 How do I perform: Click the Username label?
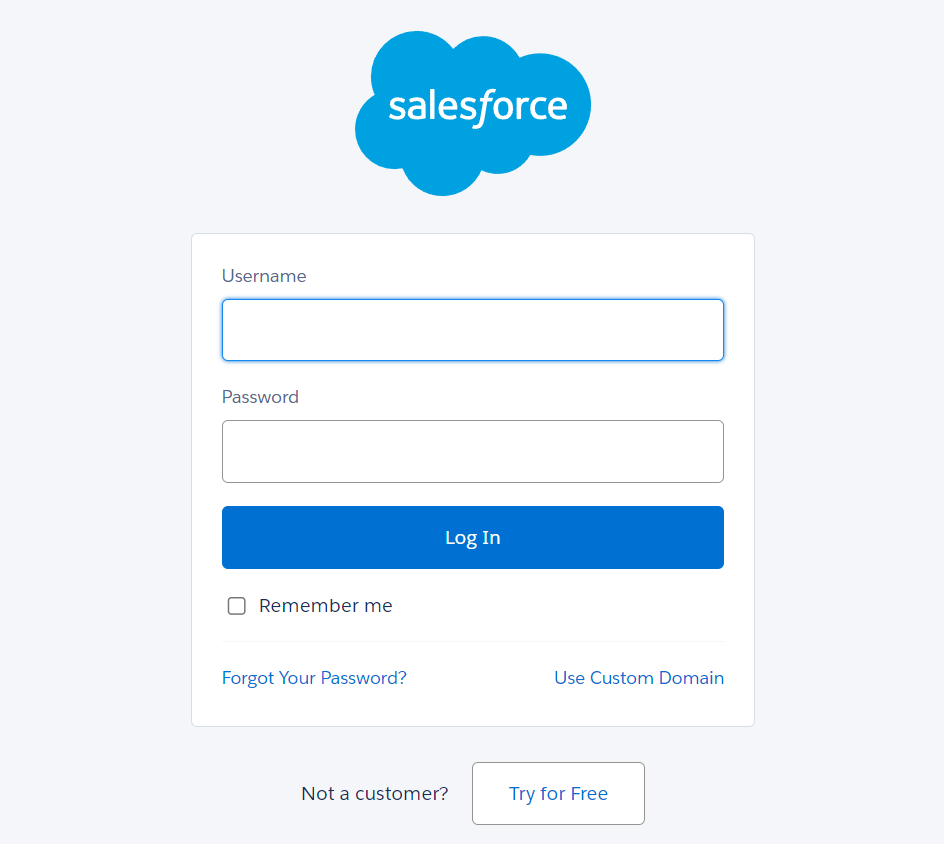click(x=263, y=276)
